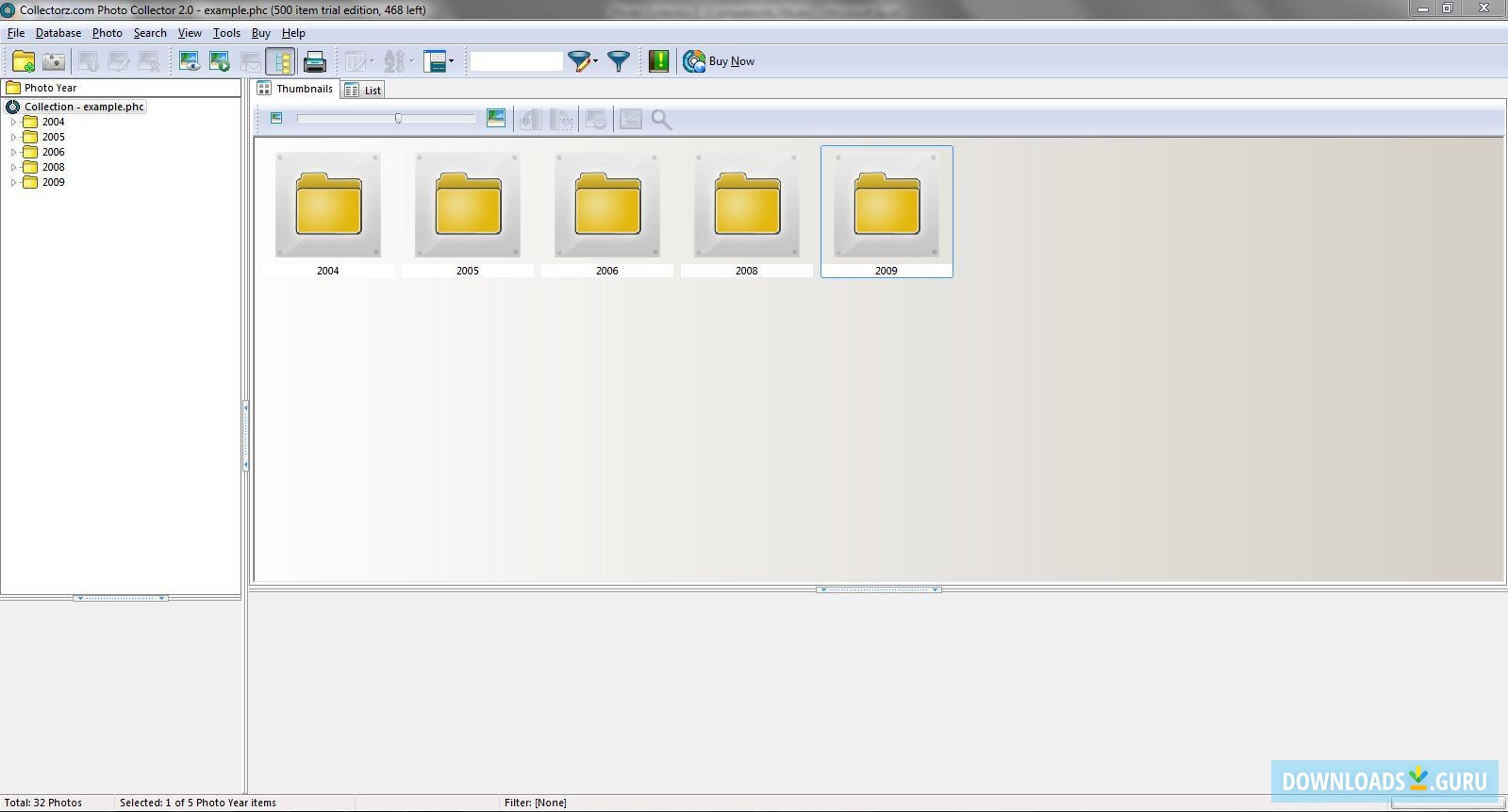The image size is (1508, 812).
Task: Select the 2009 folder thumbnail
Action: pyautogui.click(x=887, y=211)
